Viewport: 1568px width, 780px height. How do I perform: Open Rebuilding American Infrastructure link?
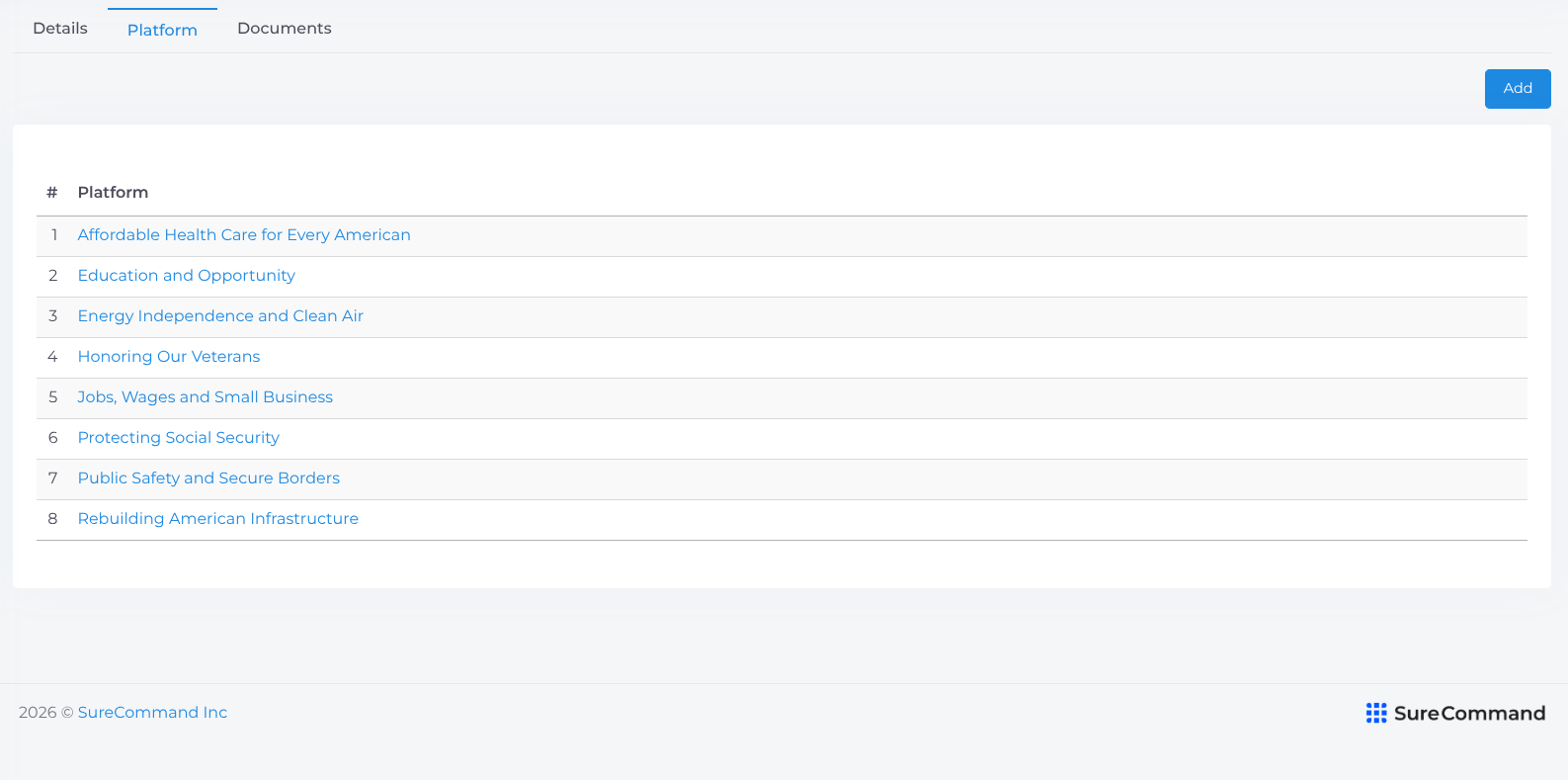point(218,519)
